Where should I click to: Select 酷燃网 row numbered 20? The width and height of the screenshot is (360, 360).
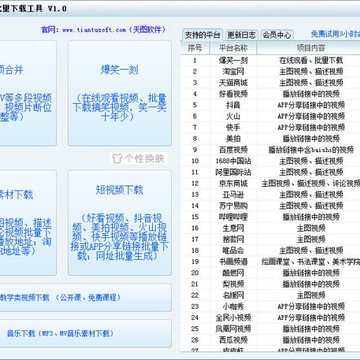(x=270, y=273)
